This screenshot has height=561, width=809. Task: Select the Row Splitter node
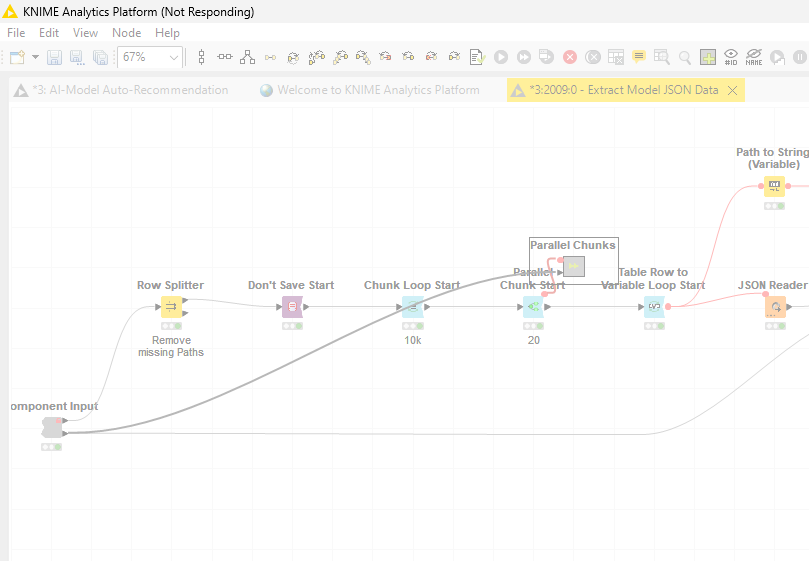click(x=171, y=307)
